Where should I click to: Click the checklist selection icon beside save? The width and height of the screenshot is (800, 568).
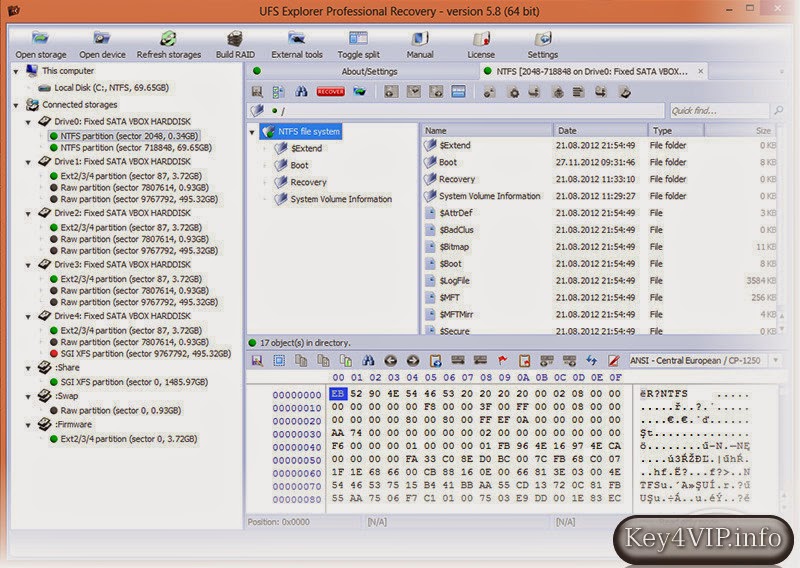click(279, 92)
